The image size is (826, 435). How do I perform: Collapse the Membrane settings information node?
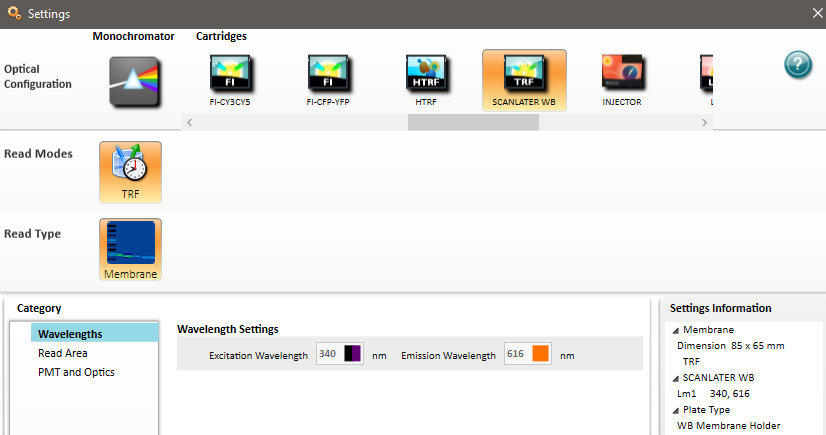(x=675, y=331)
